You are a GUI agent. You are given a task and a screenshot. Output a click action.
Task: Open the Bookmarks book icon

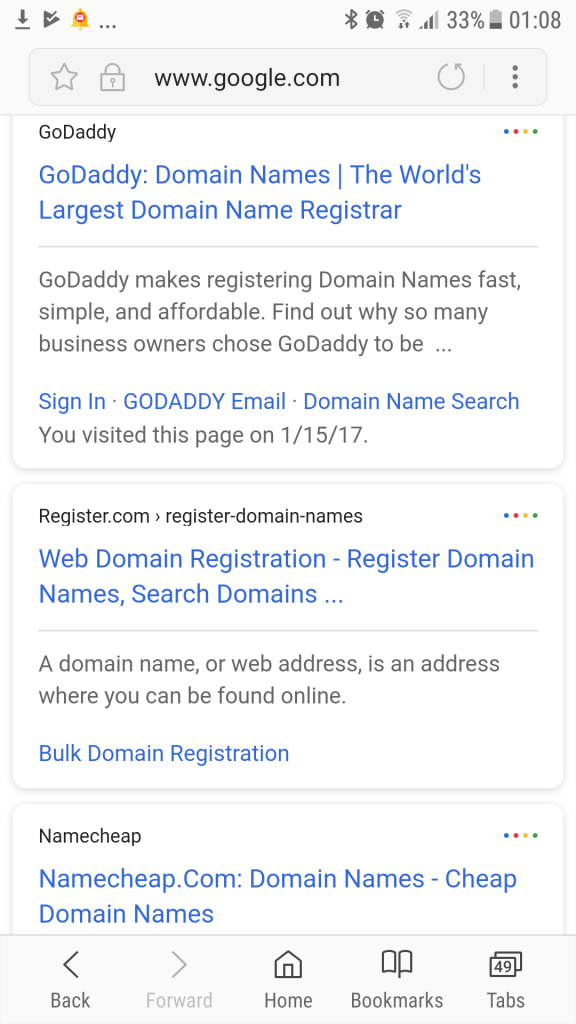[x=396, y=980]
